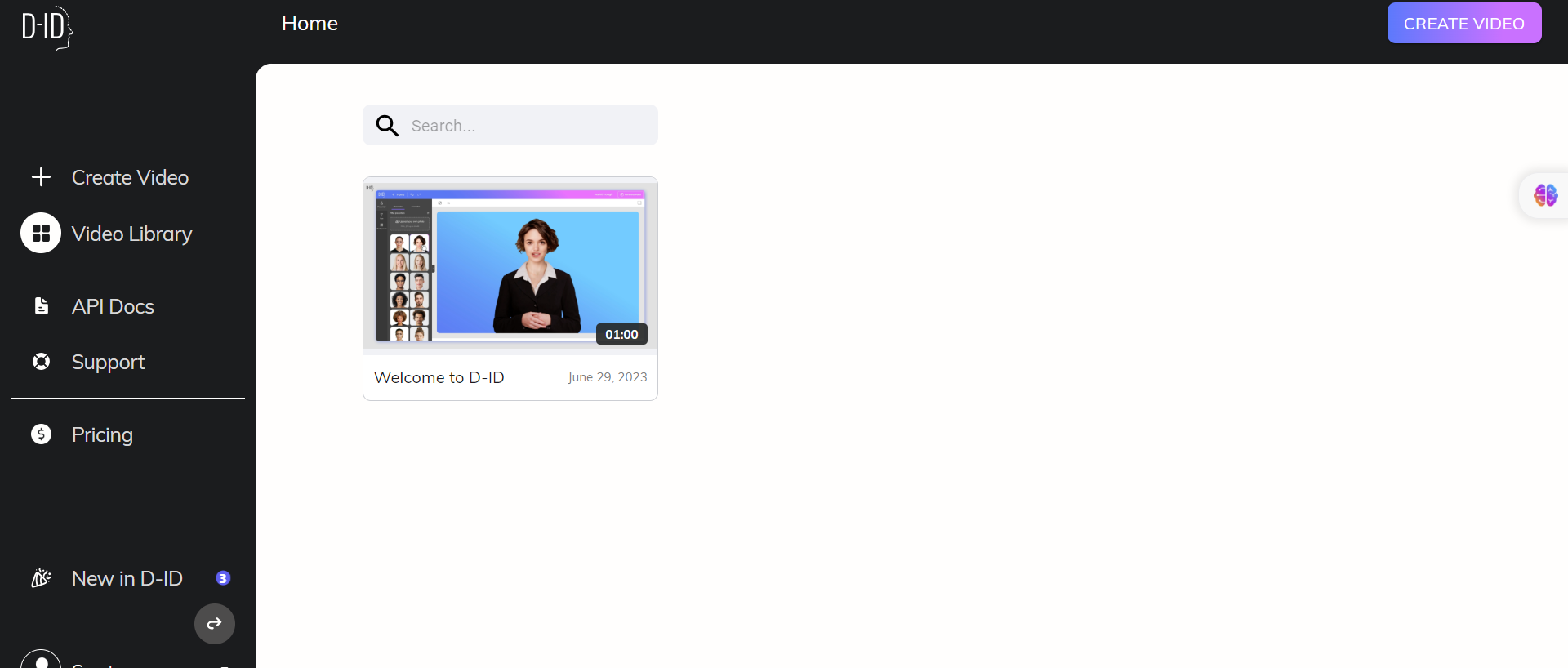Image resolution: width=1568 pixels, height=668 pixels.
Task: Click the party popper icon in sidebar
Action: [41, 578]
